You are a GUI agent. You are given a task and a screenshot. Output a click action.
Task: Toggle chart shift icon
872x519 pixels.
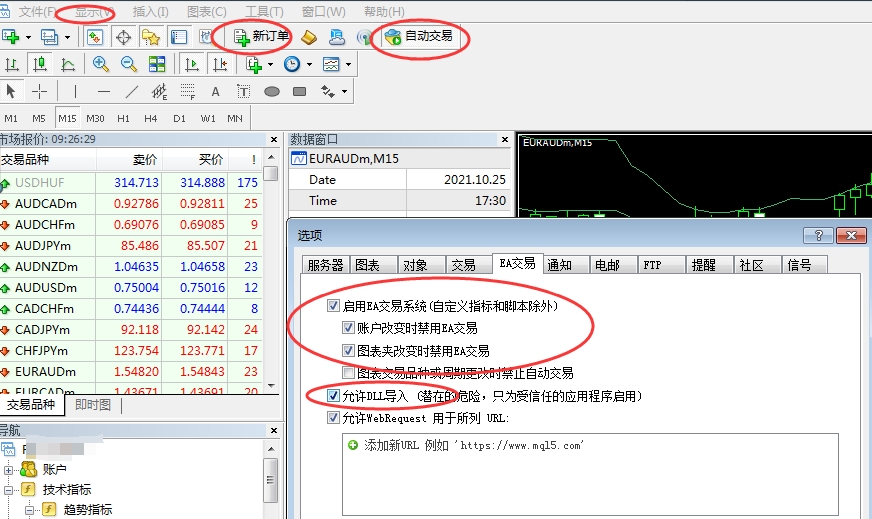click(220, 65)
